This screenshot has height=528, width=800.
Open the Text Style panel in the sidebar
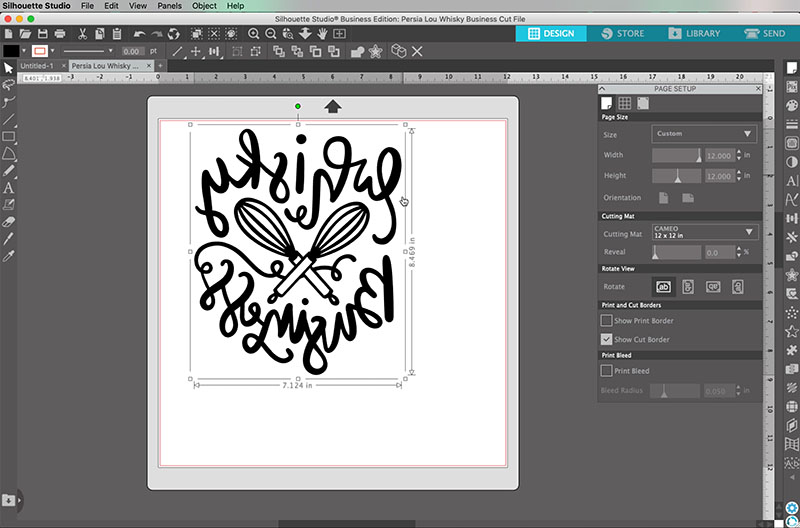pyautogui.click(x=791, y=181)
